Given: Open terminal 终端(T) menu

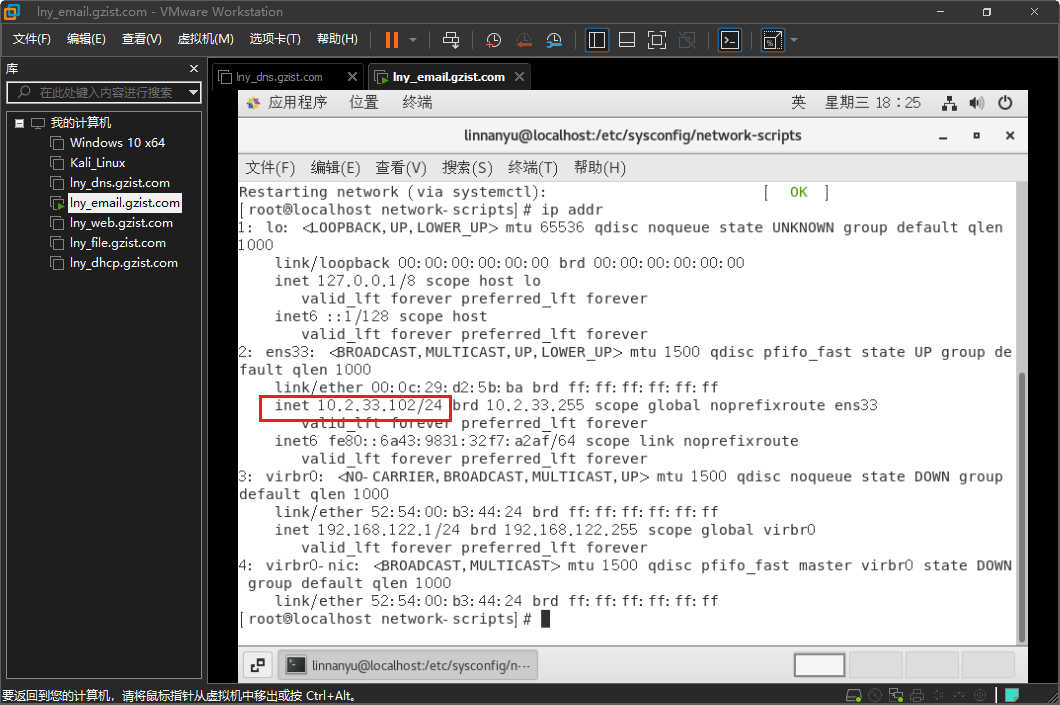Looking at the screenshot, I should click(533, 168).
